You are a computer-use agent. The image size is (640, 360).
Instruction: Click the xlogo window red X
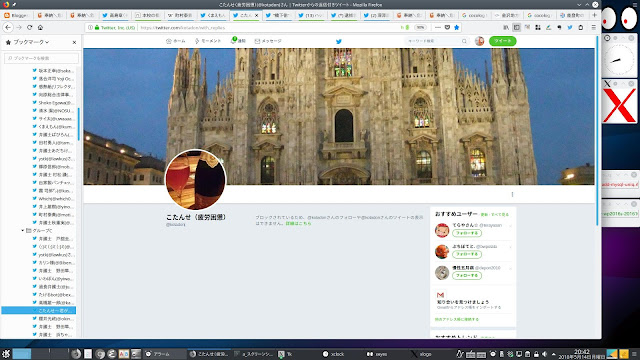coord(620,105)
